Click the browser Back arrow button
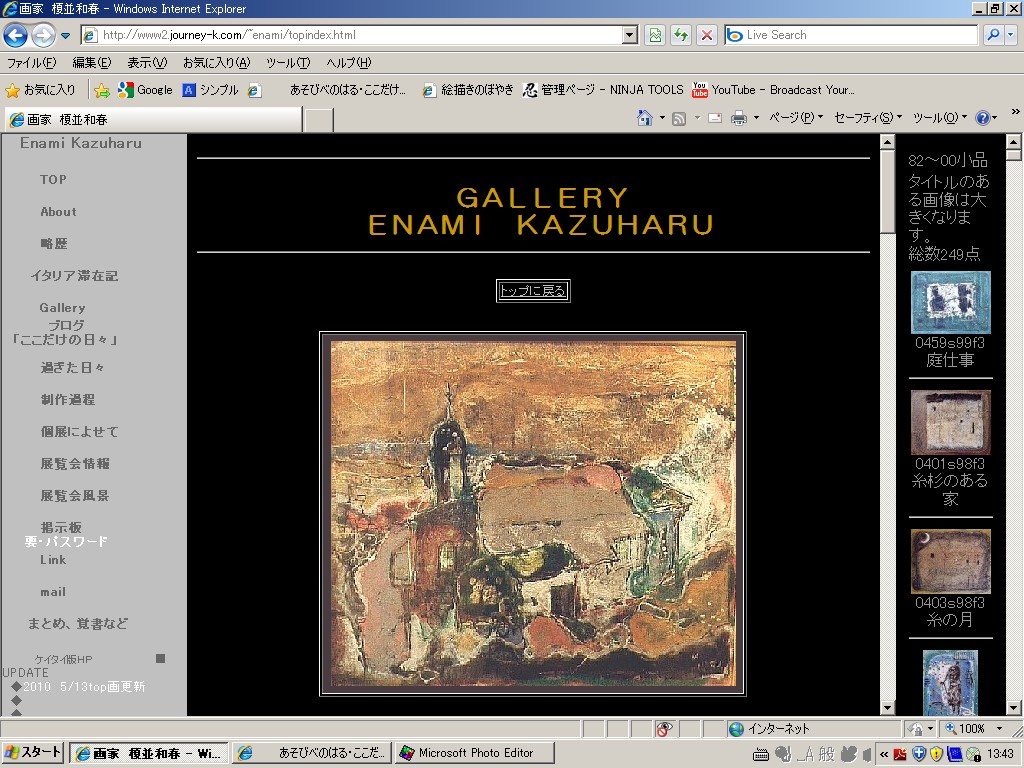The image size is (1024, 768). tap(16, 35)
